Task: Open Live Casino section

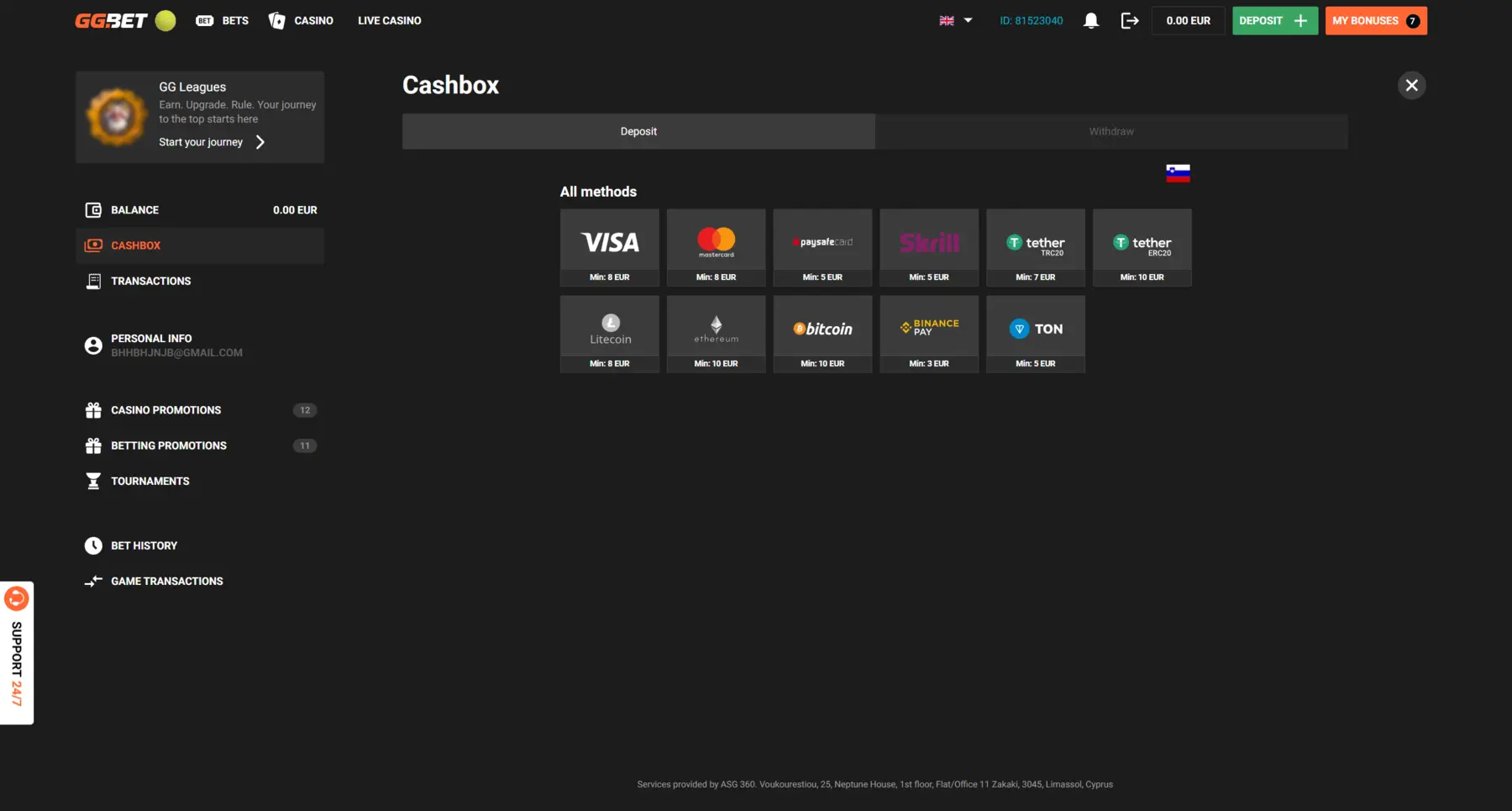Action: click(x=390, y=21)
